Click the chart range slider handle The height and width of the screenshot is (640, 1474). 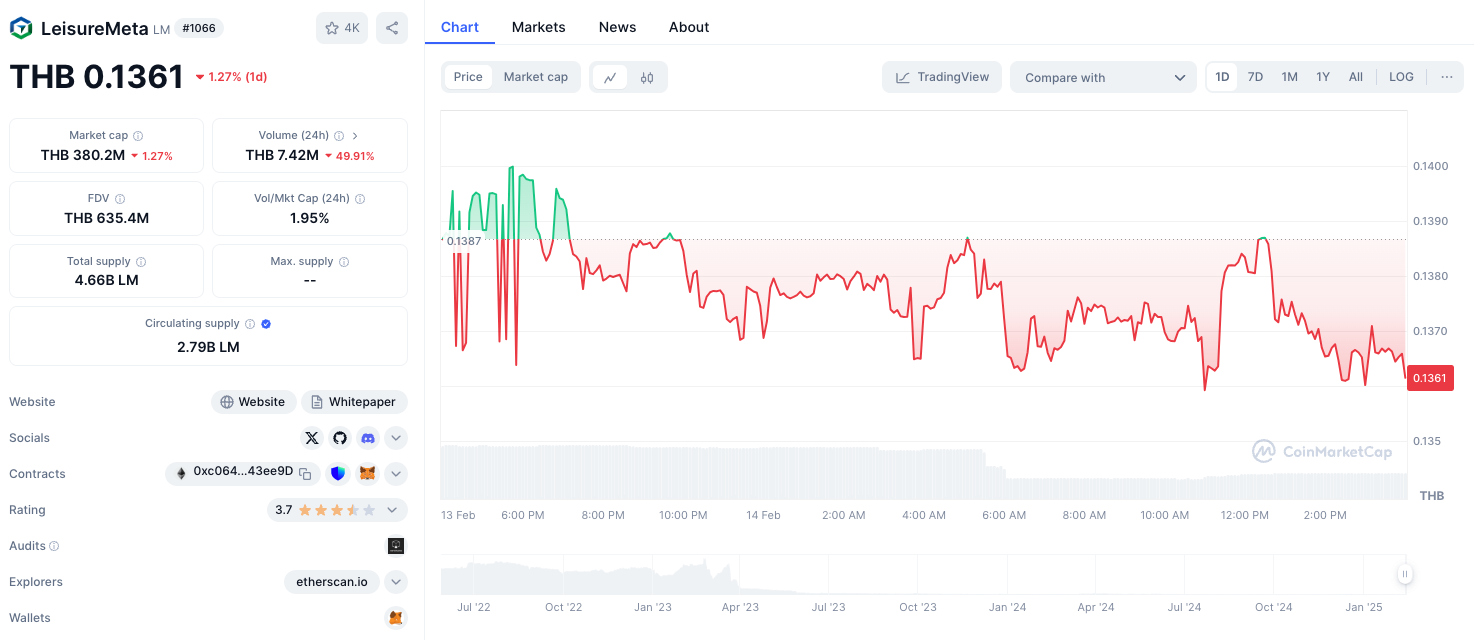(x=1405, y=574)
